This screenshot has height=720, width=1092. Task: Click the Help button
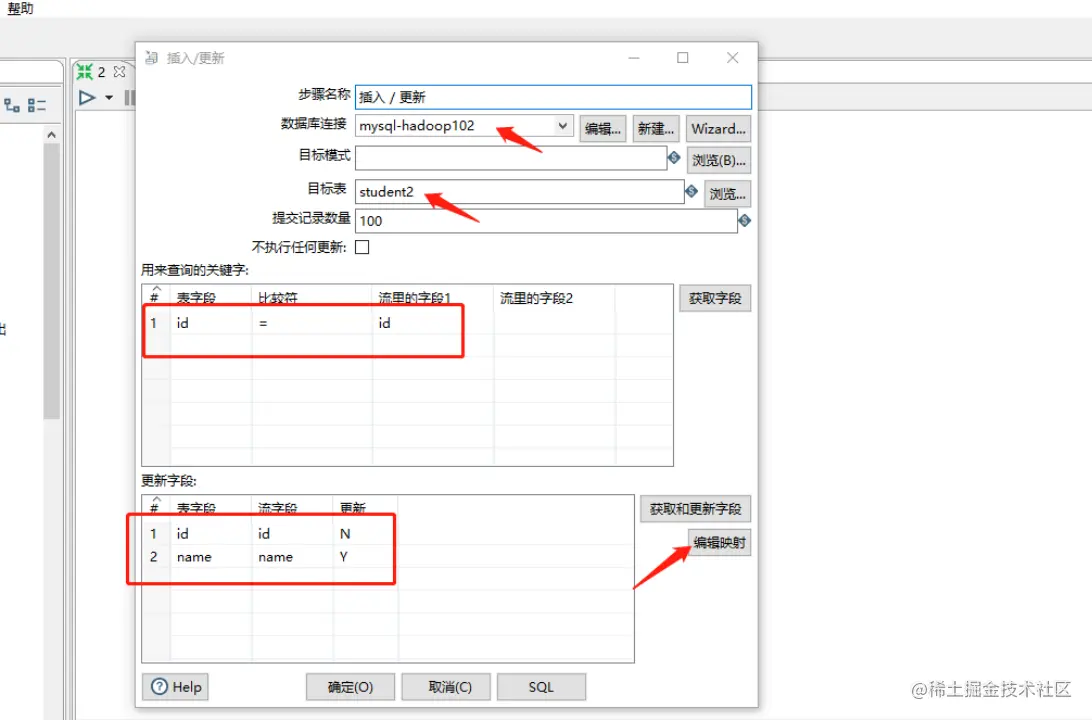176,687
